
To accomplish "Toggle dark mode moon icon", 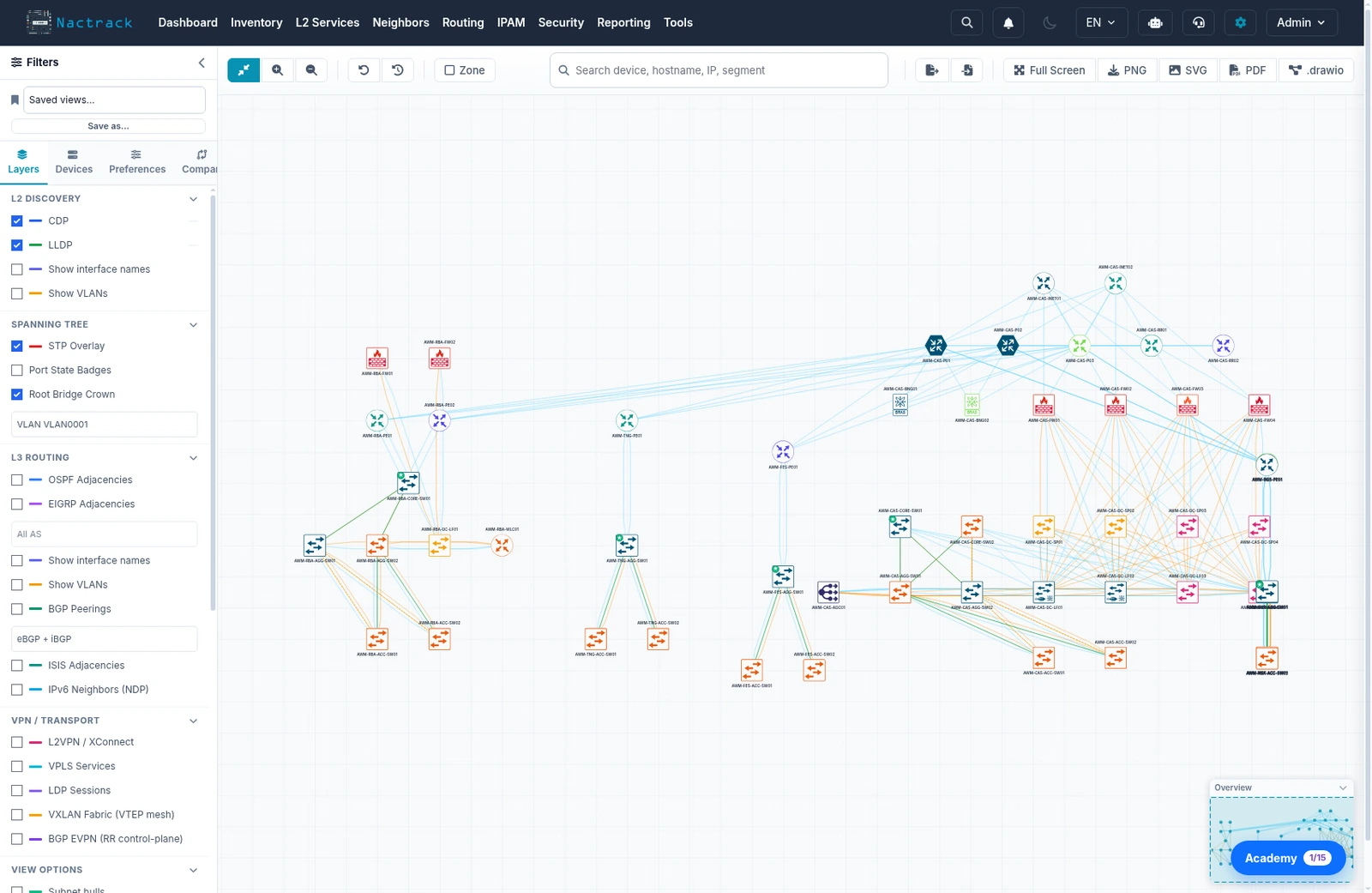I will [1050, 22].
